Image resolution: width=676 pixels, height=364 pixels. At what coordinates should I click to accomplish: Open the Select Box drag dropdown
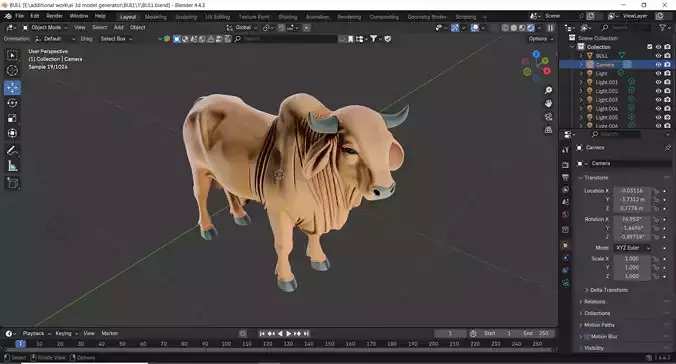(116, 39)
